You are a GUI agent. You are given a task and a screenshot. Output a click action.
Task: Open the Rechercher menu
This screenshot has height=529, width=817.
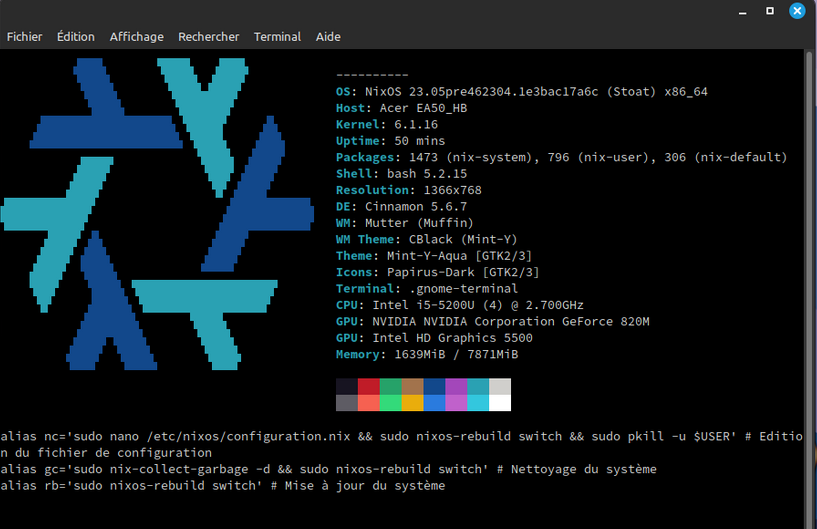[209, 37]
